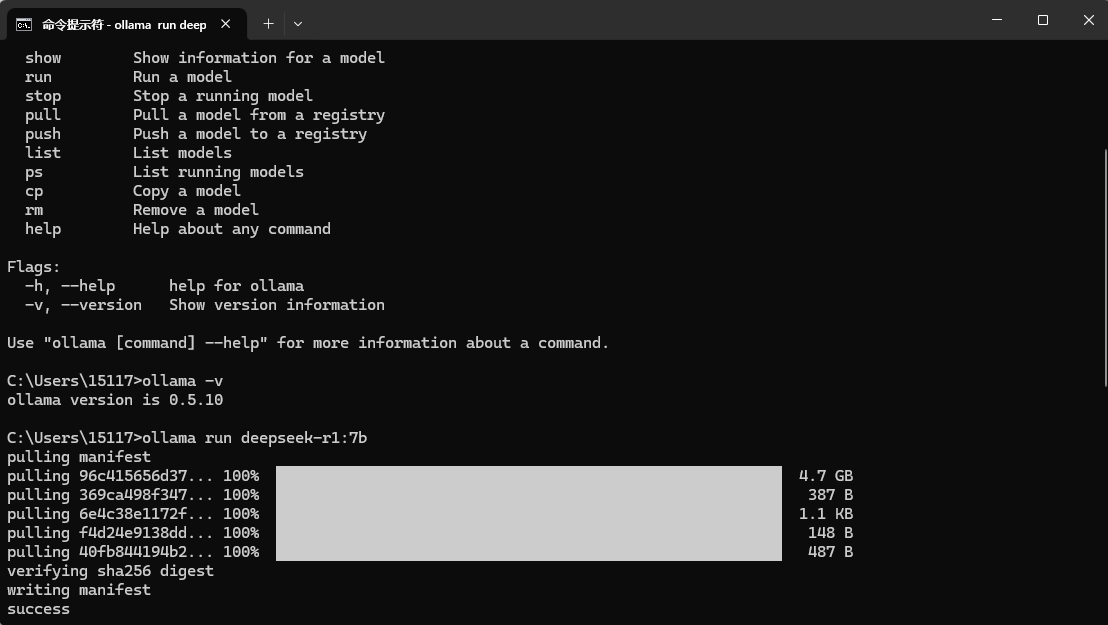Click progress bar for 96c415656d37 layer

click(x=529, y=476)
